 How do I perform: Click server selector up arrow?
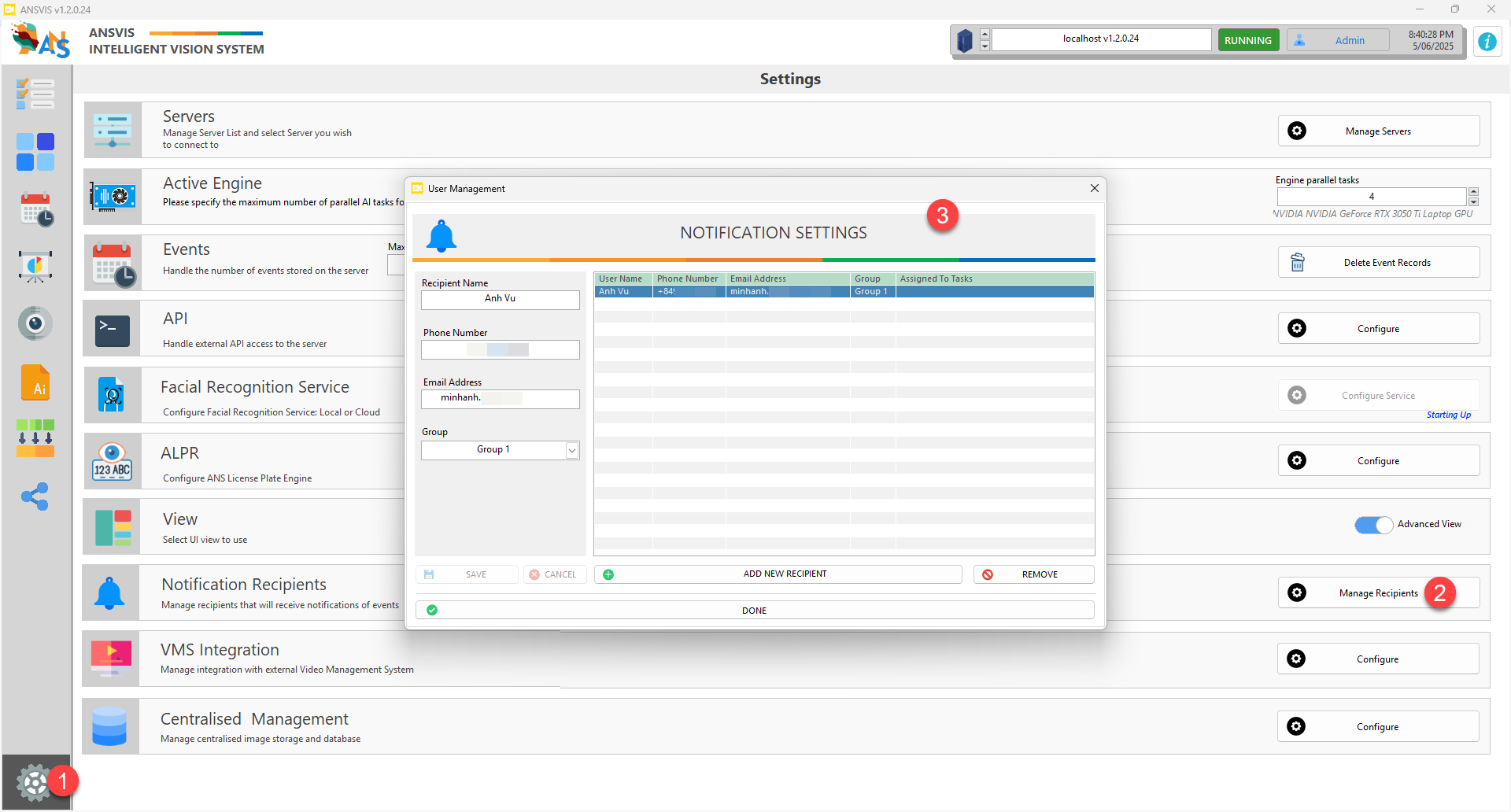click(985, 35)
